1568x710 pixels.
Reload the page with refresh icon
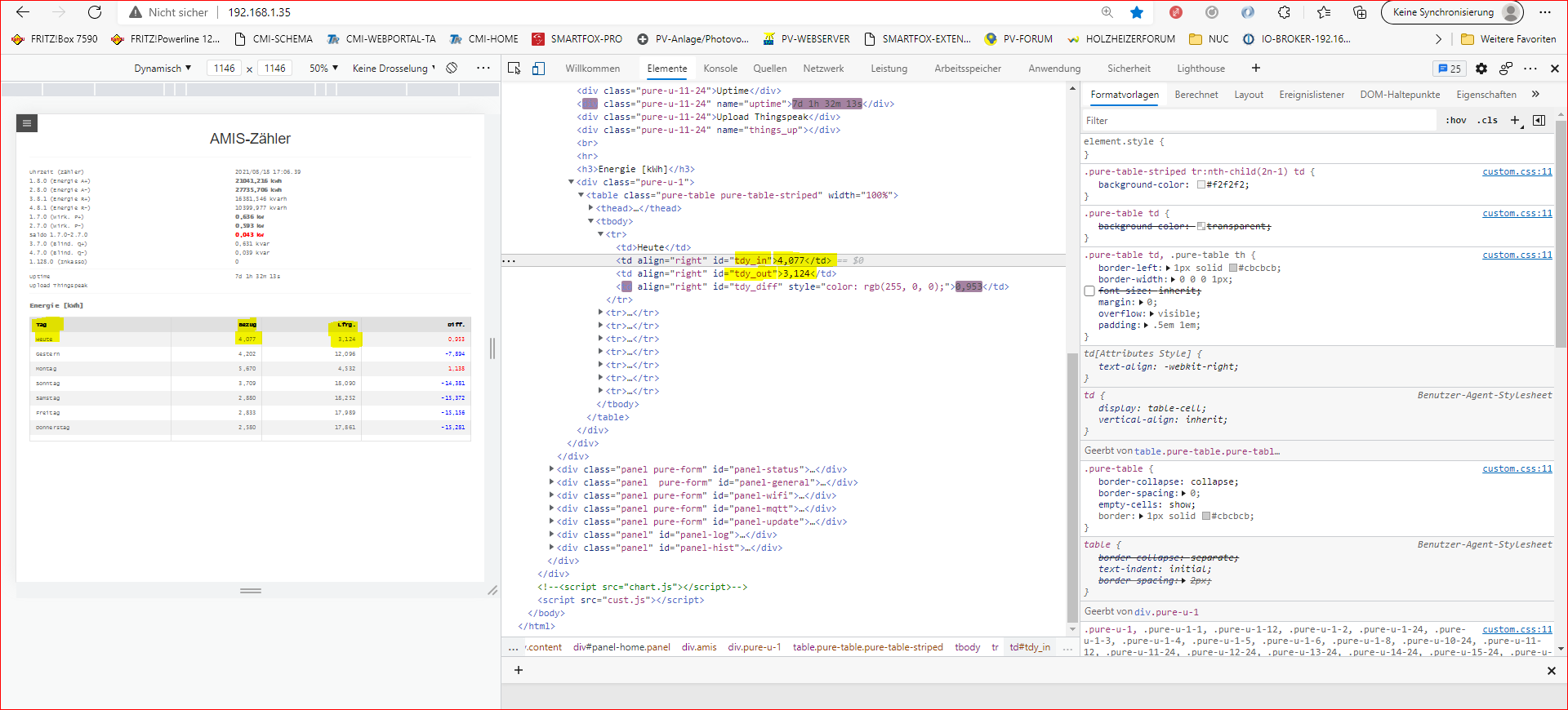(95, 12)
